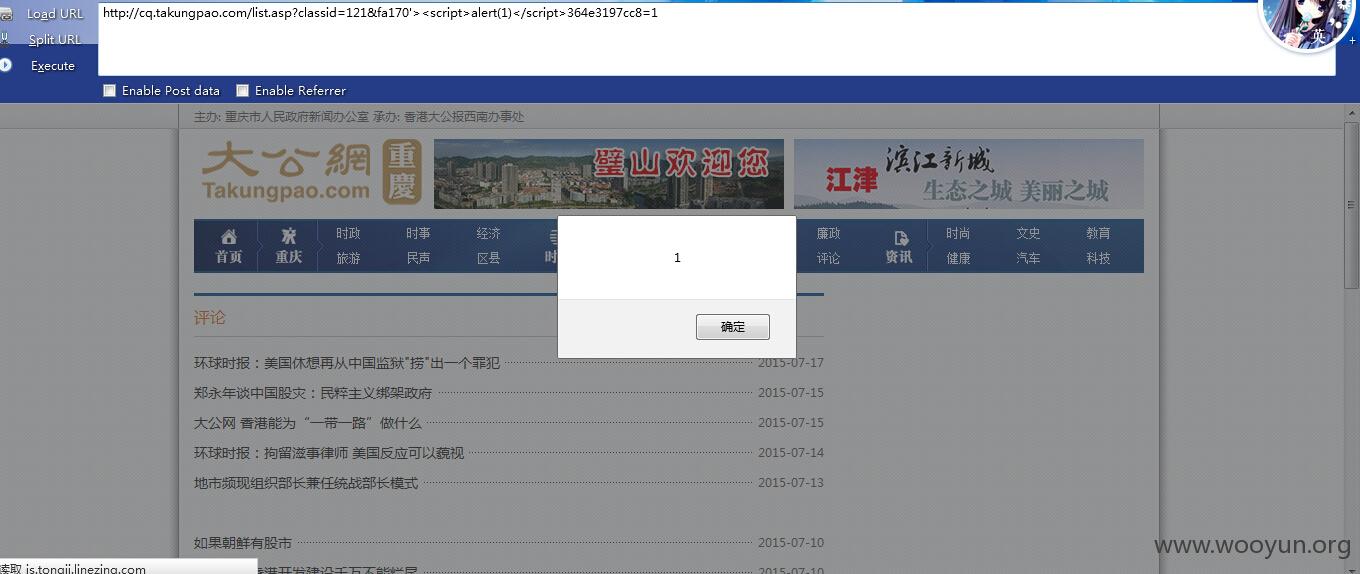The image size is (1360, 574).
Task: Click the Execute icon
Action: coord(5,65)
